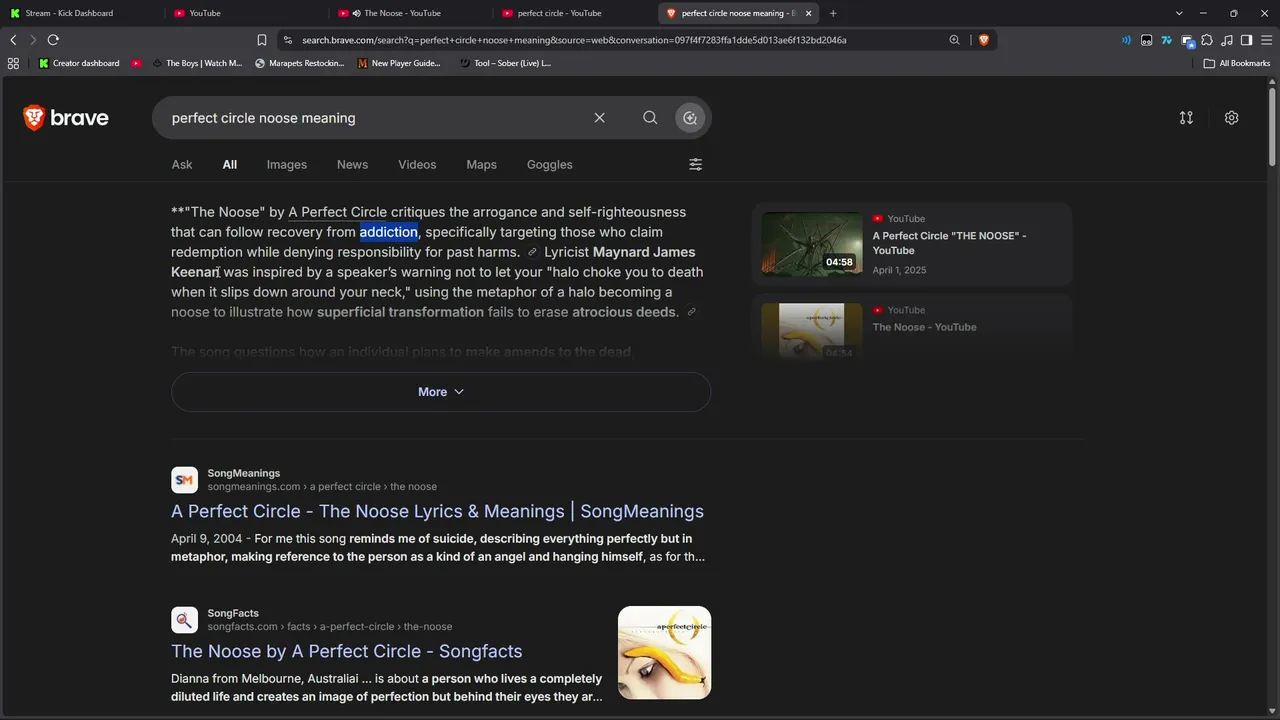Select the All search tab
Viewport: 1280px width, 720px height.
230,164
